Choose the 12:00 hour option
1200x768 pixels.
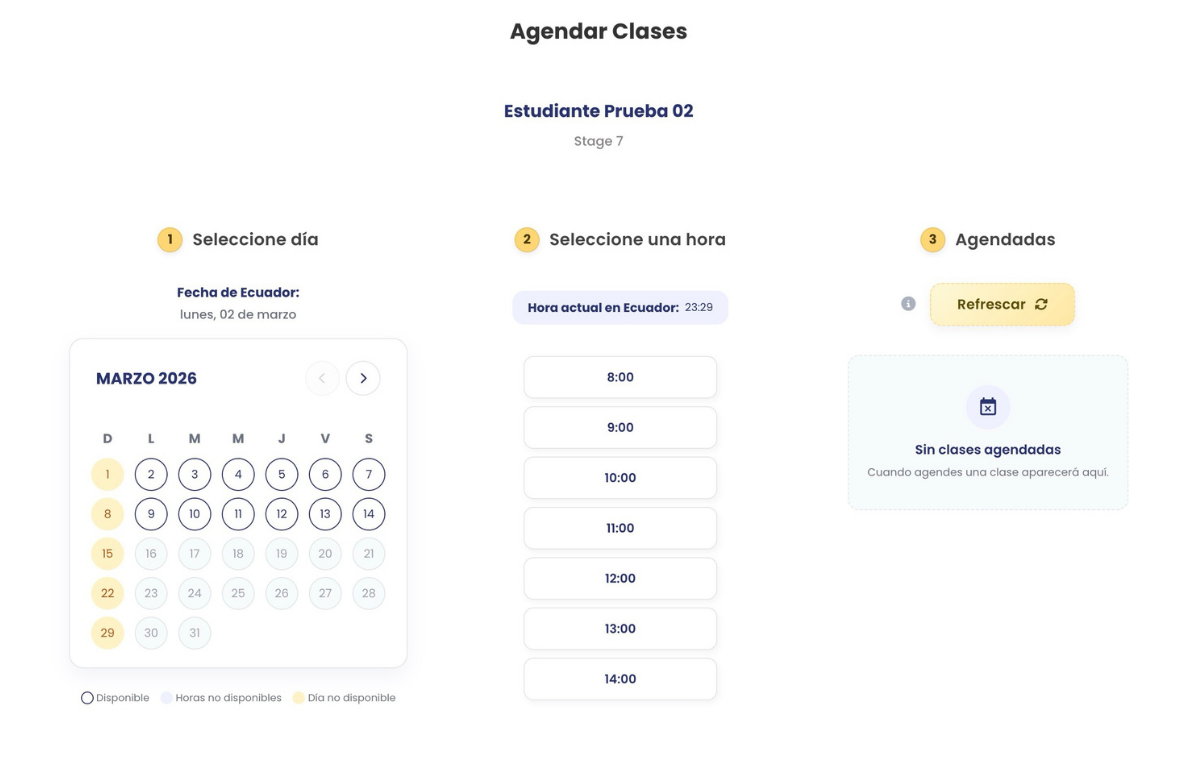click(620, 578)
